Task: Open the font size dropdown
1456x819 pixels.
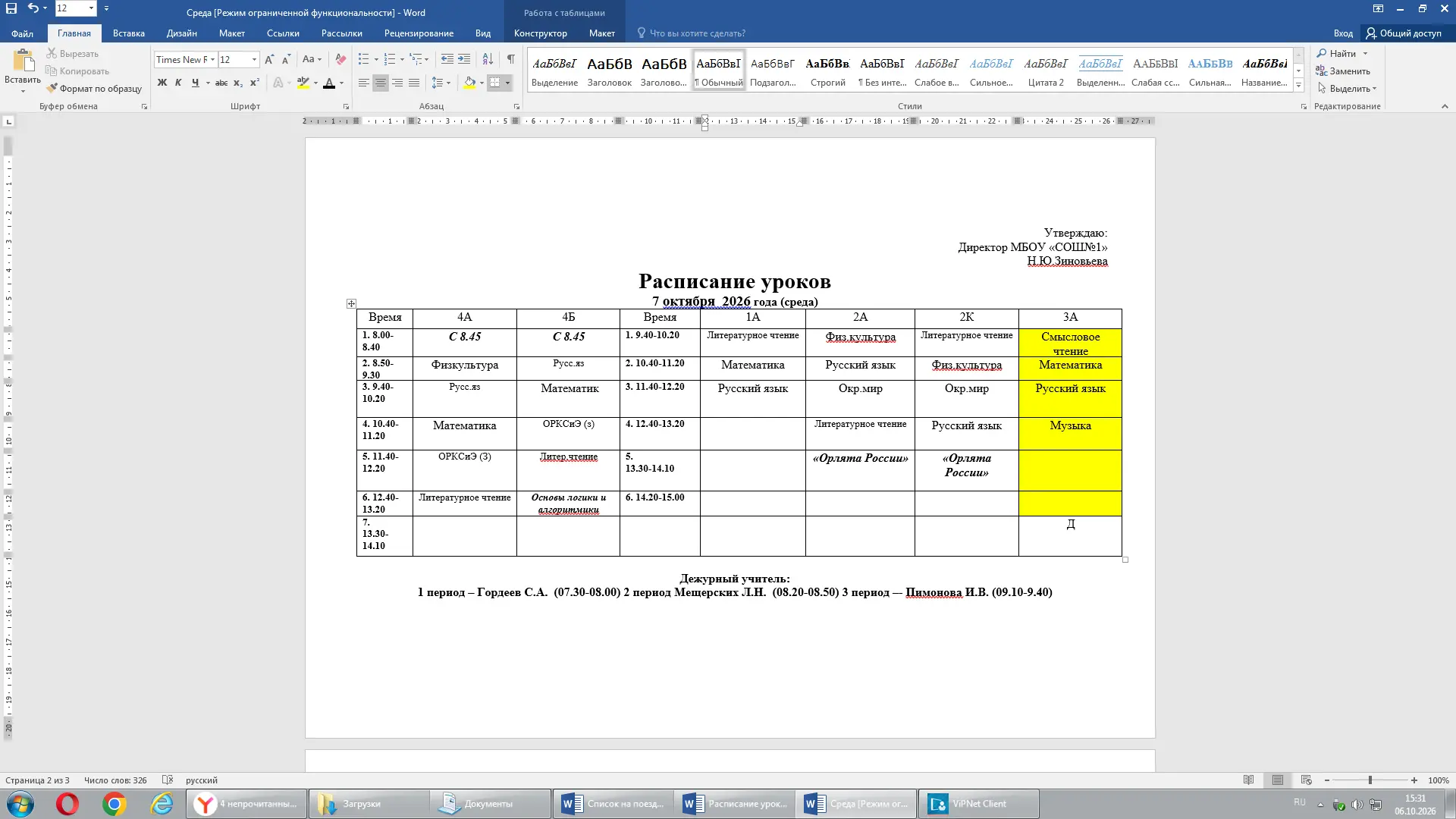Action: 254,59
